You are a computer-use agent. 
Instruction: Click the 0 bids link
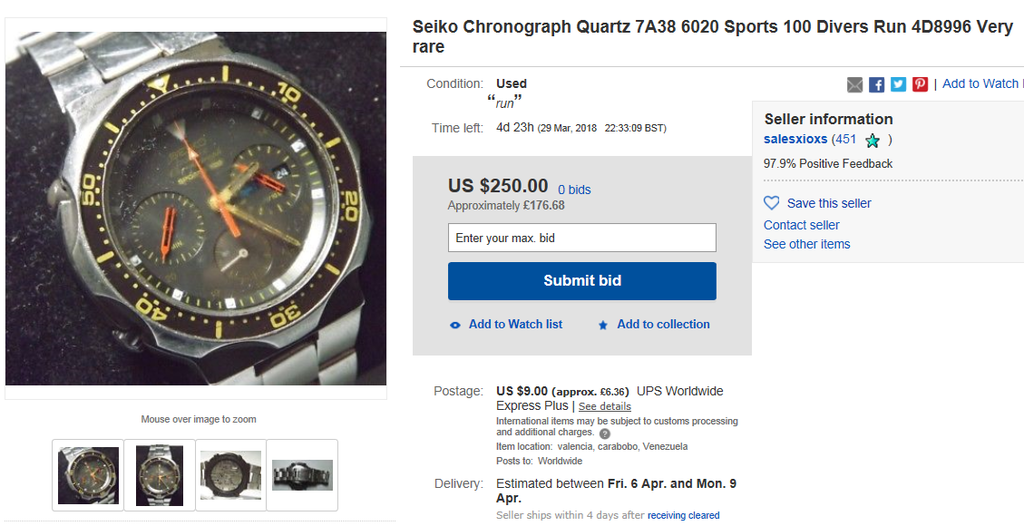tap(574, 189)
